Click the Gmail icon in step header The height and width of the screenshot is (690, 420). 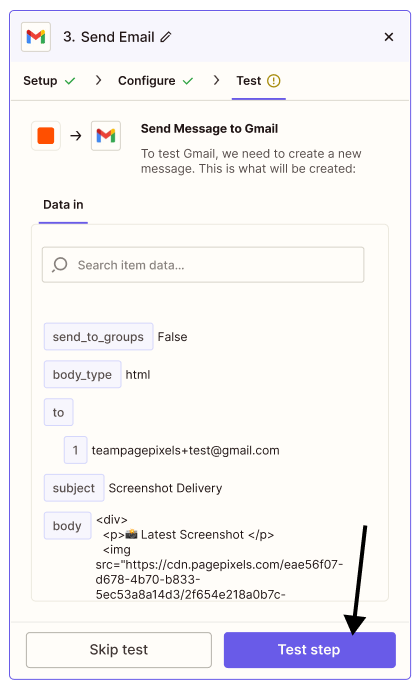[x=36, y=37]
